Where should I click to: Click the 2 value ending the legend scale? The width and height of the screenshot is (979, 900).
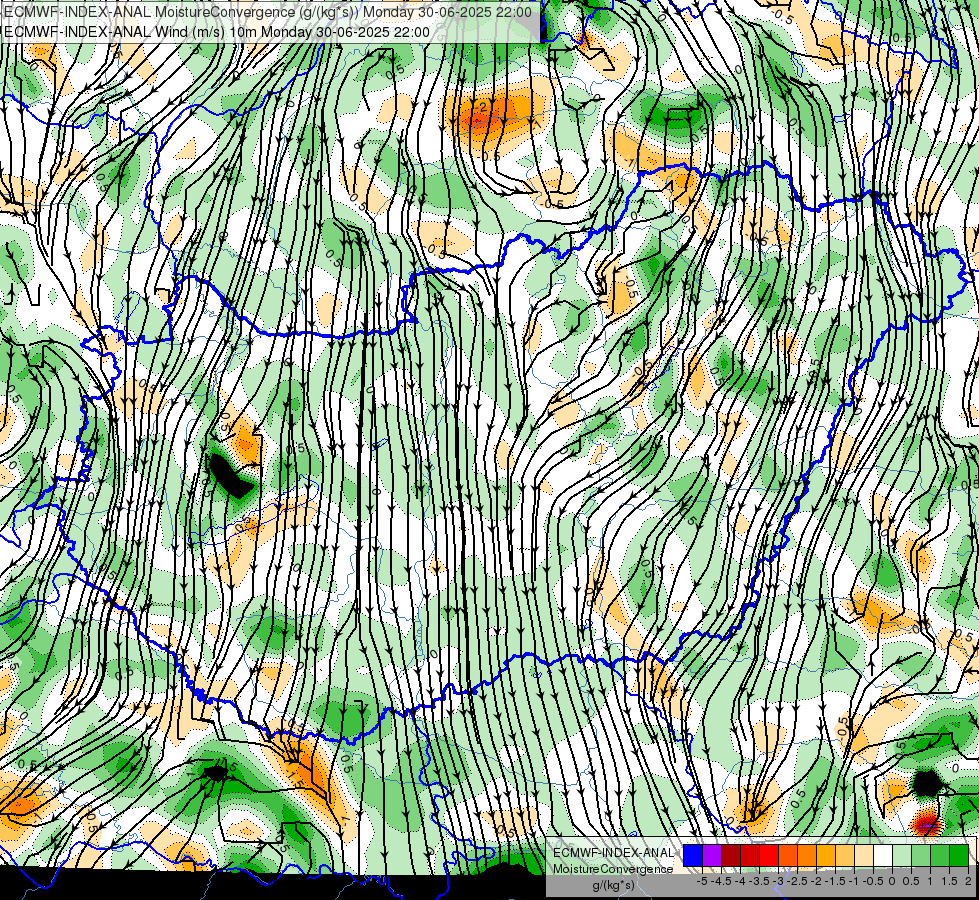[x=968, y=881]
